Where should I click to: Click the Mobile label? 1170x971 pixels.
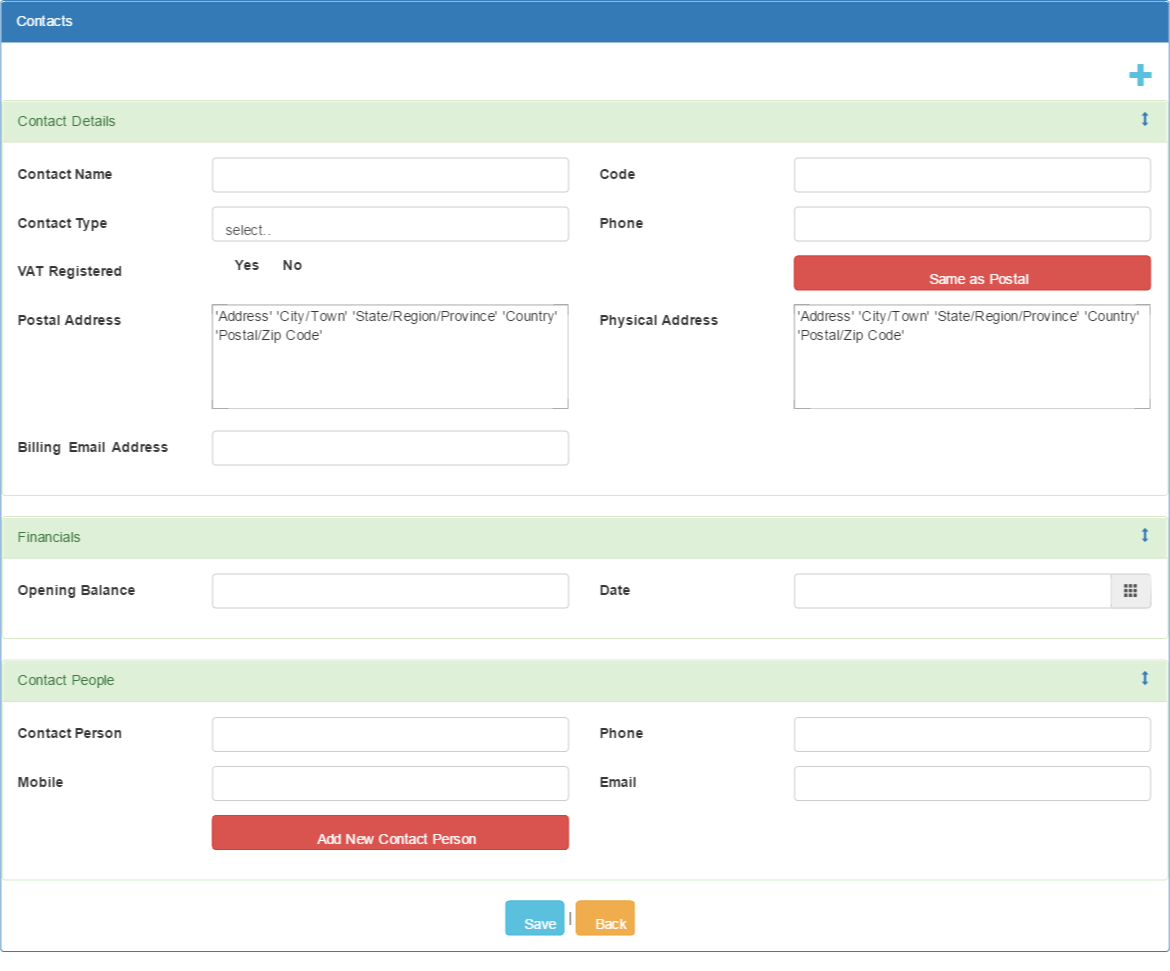click(40, 782)
